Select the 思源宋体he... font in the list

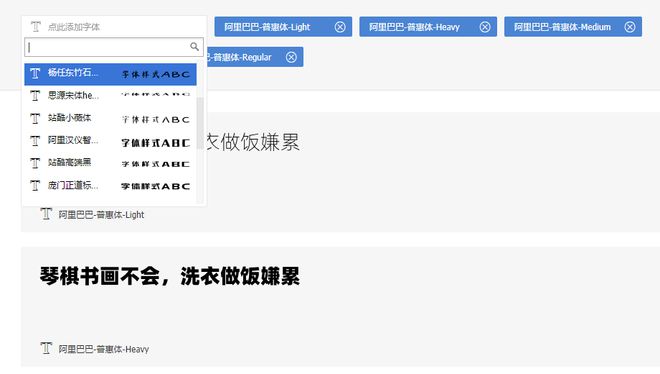(110, 95)
